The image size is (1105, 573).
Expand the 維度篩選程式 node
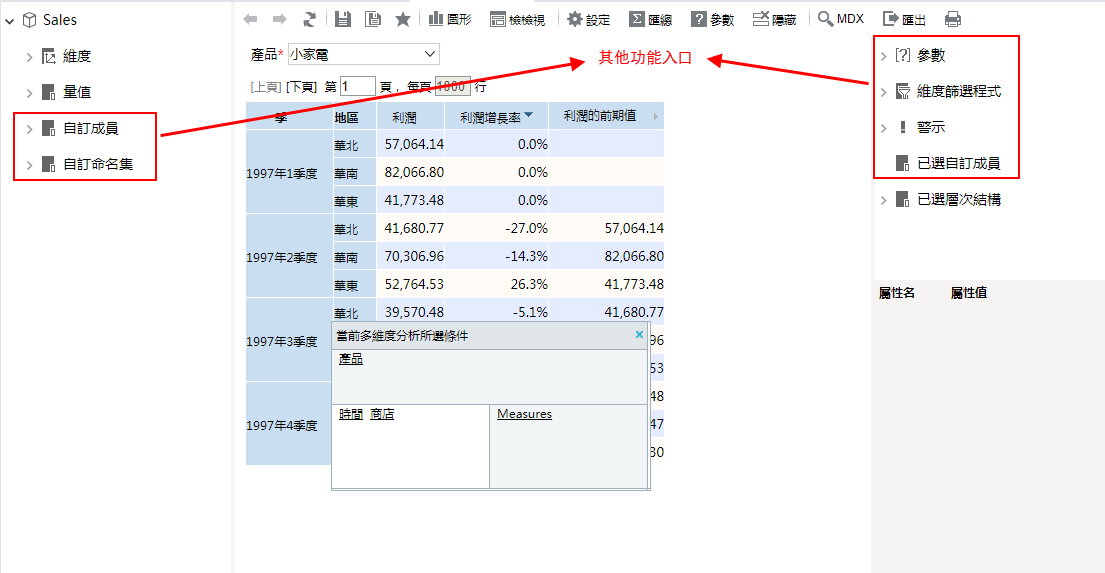883,92
